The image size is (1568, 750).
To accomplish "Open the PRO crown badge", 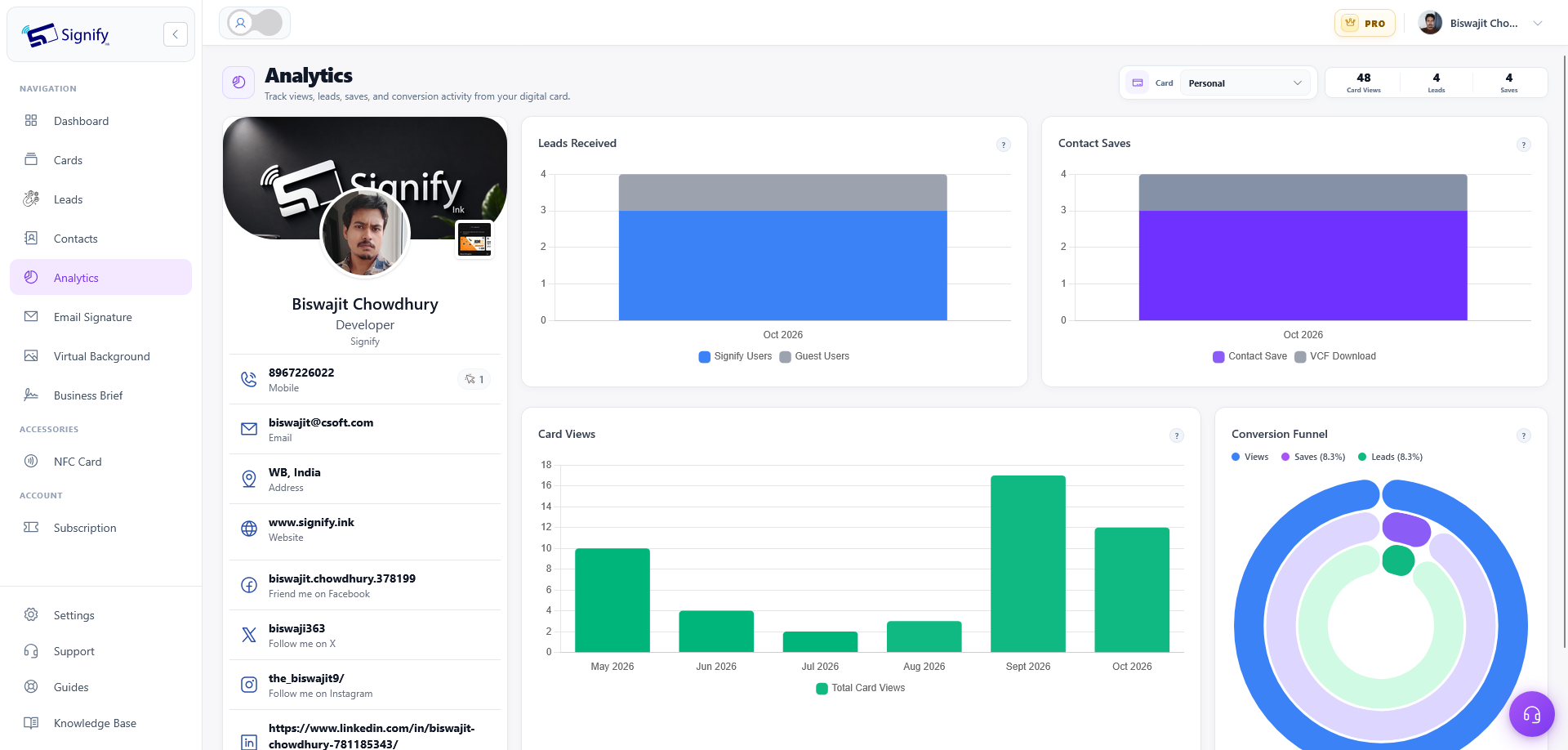I will point(1365,24).
